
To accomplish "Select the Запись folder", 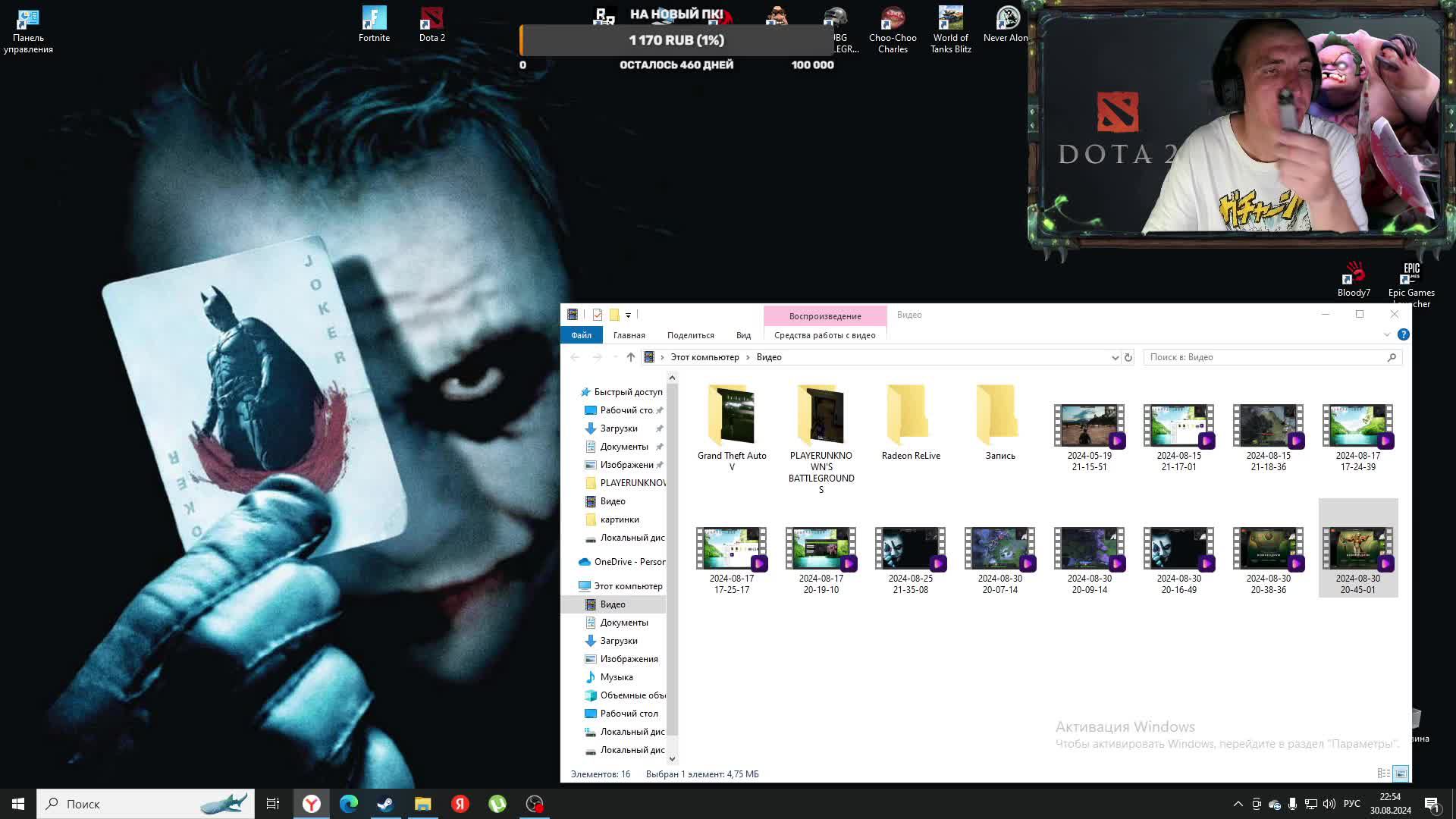I will click(x=1000, y=423).
